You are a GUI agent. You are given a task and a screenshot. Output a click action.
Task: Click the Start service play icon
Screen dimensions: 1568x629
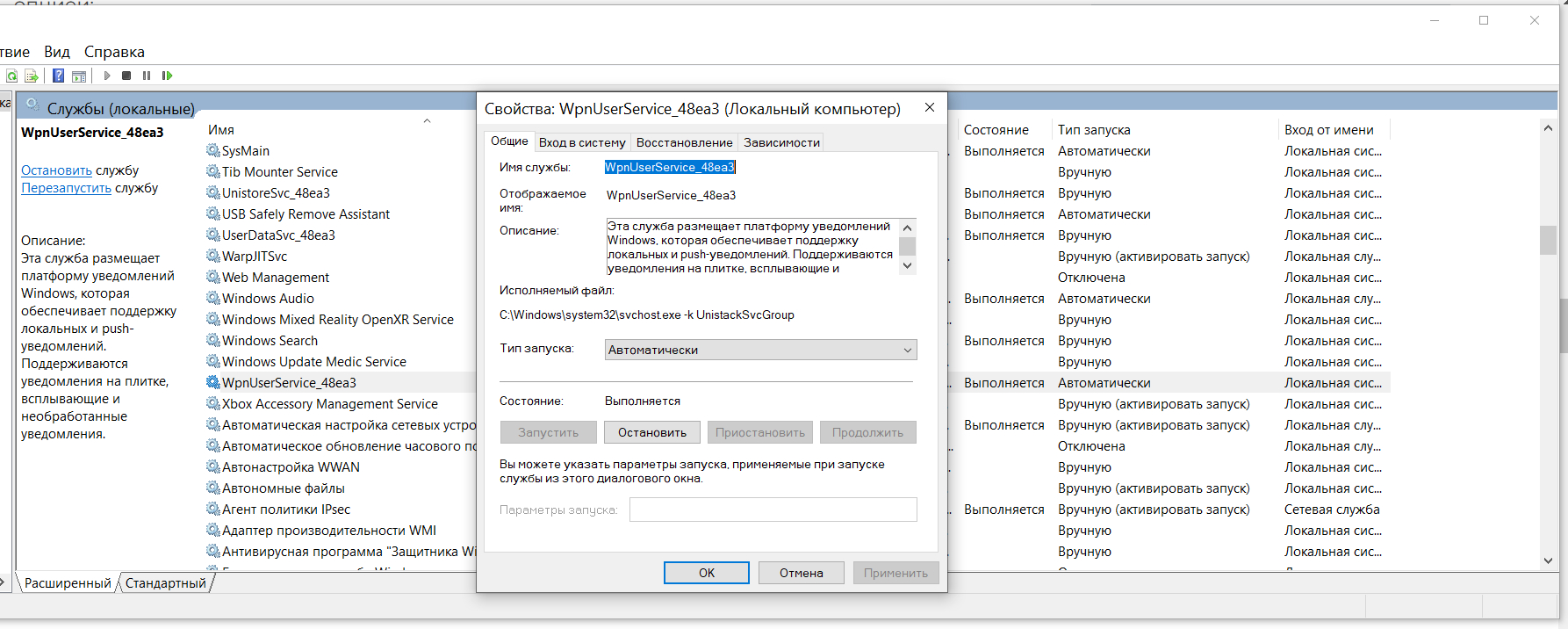pyautogui.click(x=107, y=76)
